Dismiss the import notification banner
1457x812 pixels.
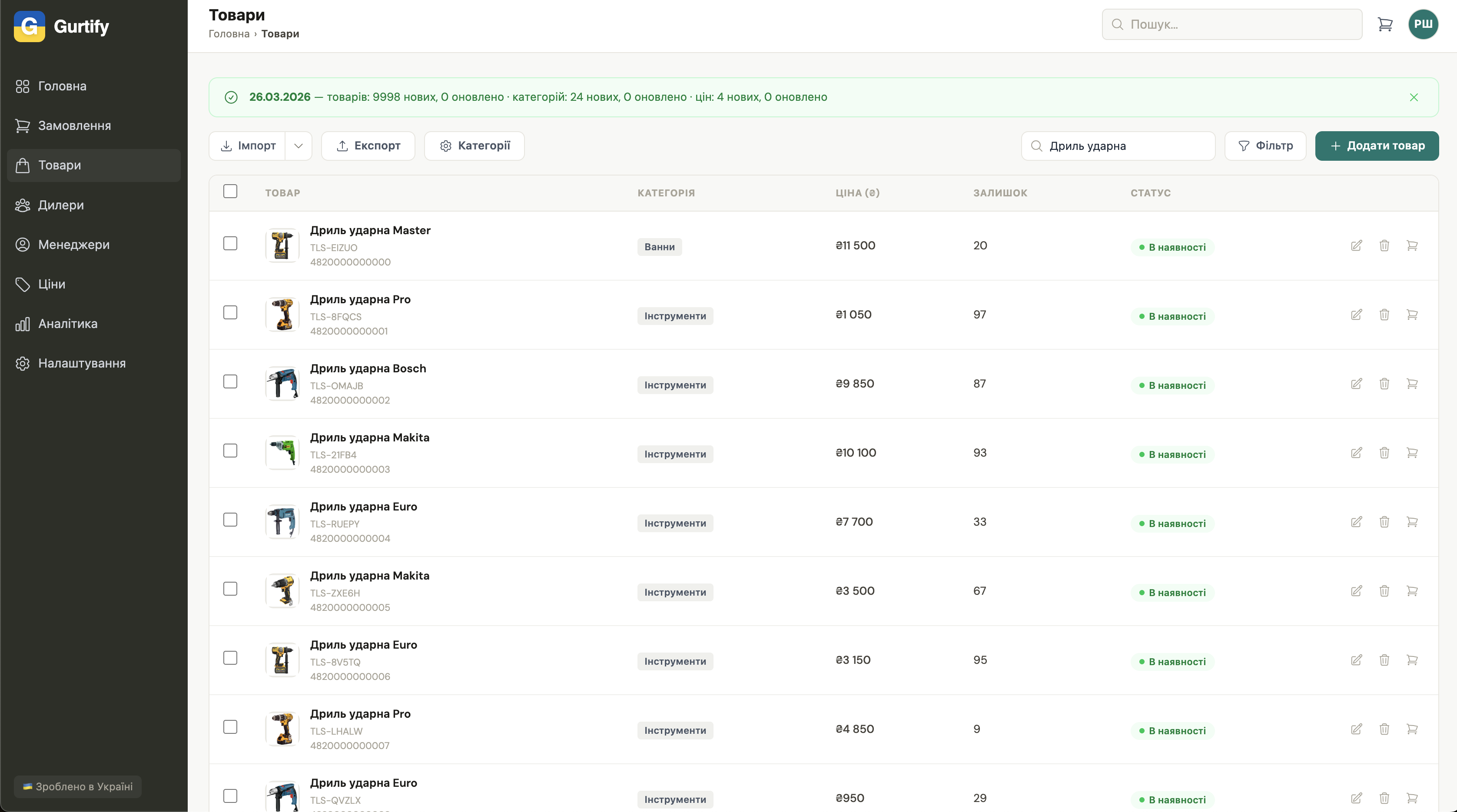pyautogui.click(x=1414, y=97)
